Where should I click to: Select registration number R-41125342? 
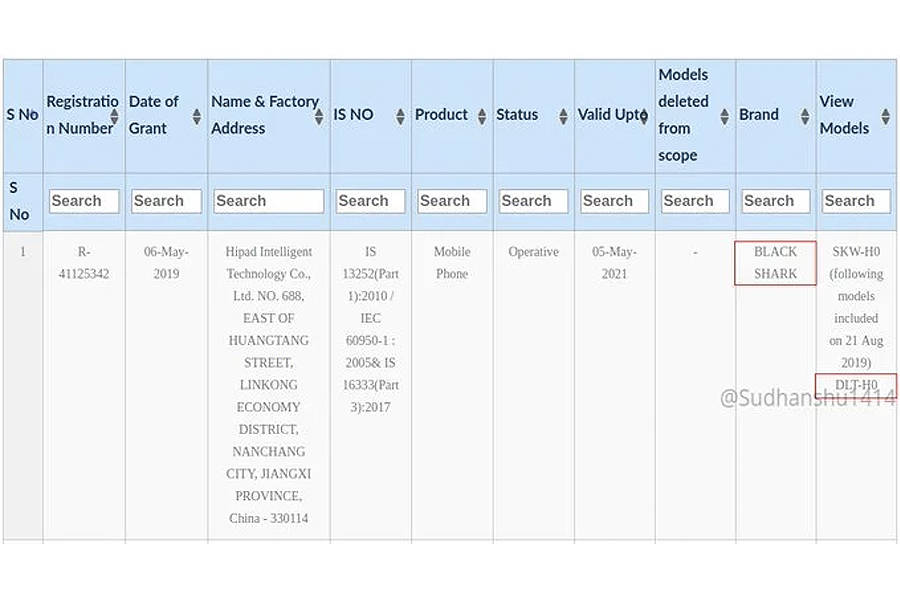(x=84, y=262)
